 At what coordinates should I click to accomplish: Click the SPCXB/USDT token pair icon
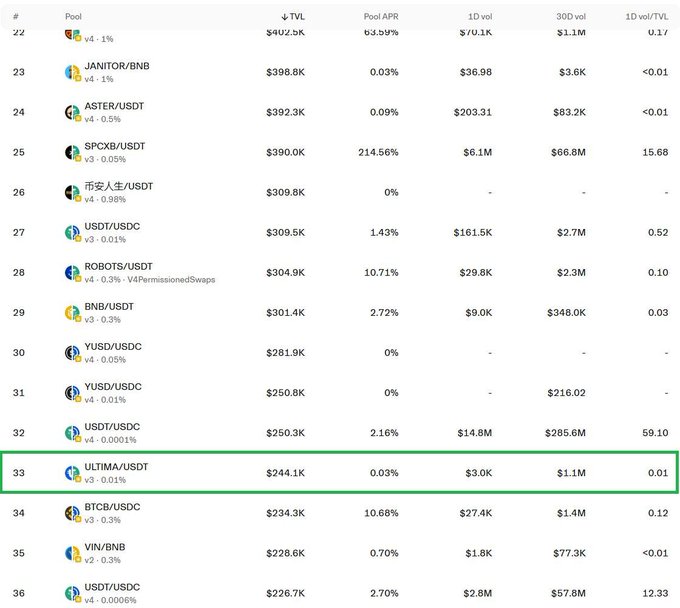73,153
